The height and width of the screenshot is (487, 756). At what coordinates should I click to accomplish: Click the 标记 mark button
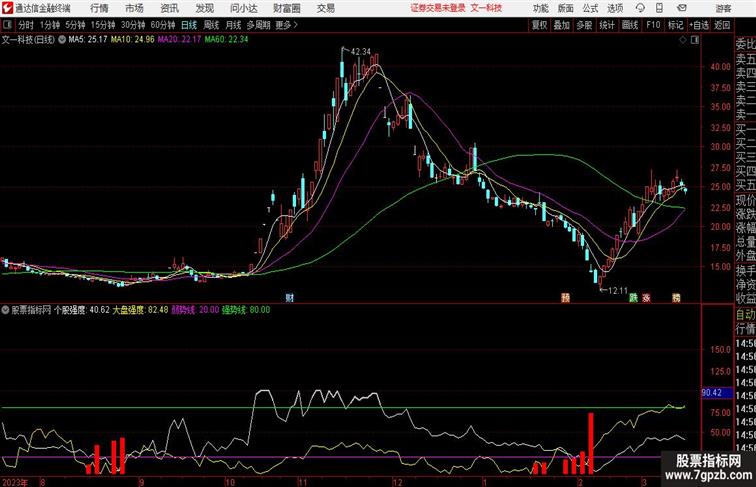(x=675, y=25)
